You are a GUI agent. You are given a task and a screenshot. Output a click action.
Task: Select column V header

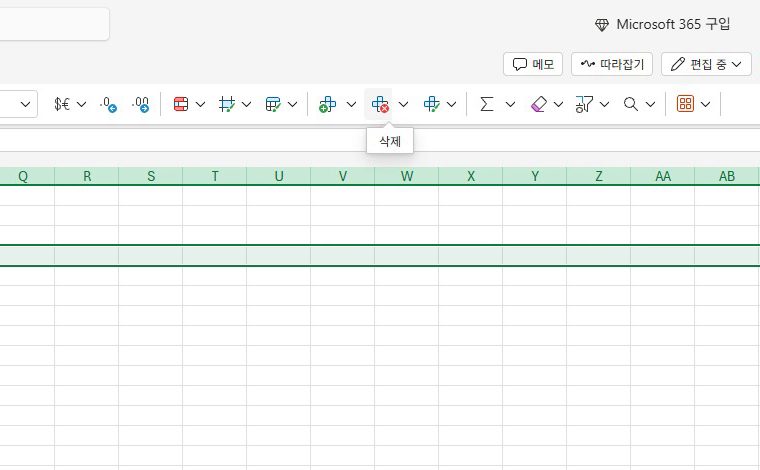pyautogui.click(x=343, y=176)
